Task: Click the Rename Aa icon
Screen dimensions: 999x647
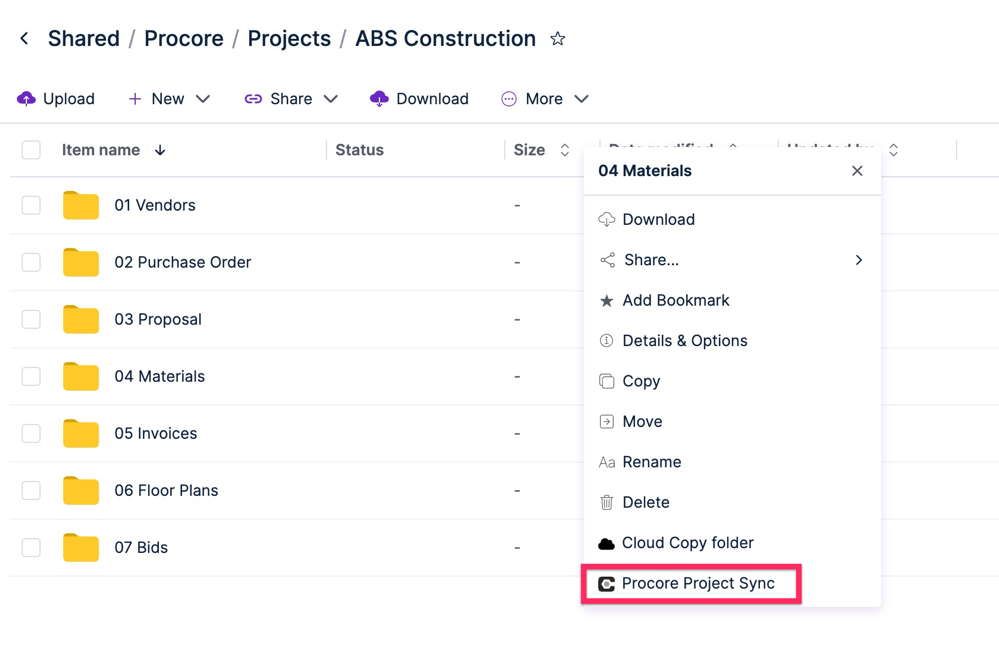Action: tap(608, 462)
